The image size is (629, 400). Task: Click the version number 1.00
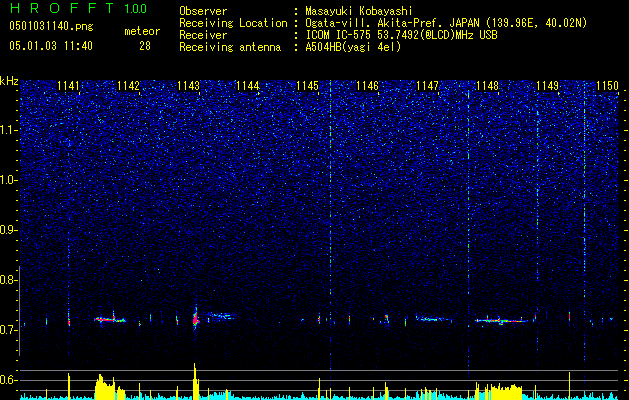coord(136,9)
